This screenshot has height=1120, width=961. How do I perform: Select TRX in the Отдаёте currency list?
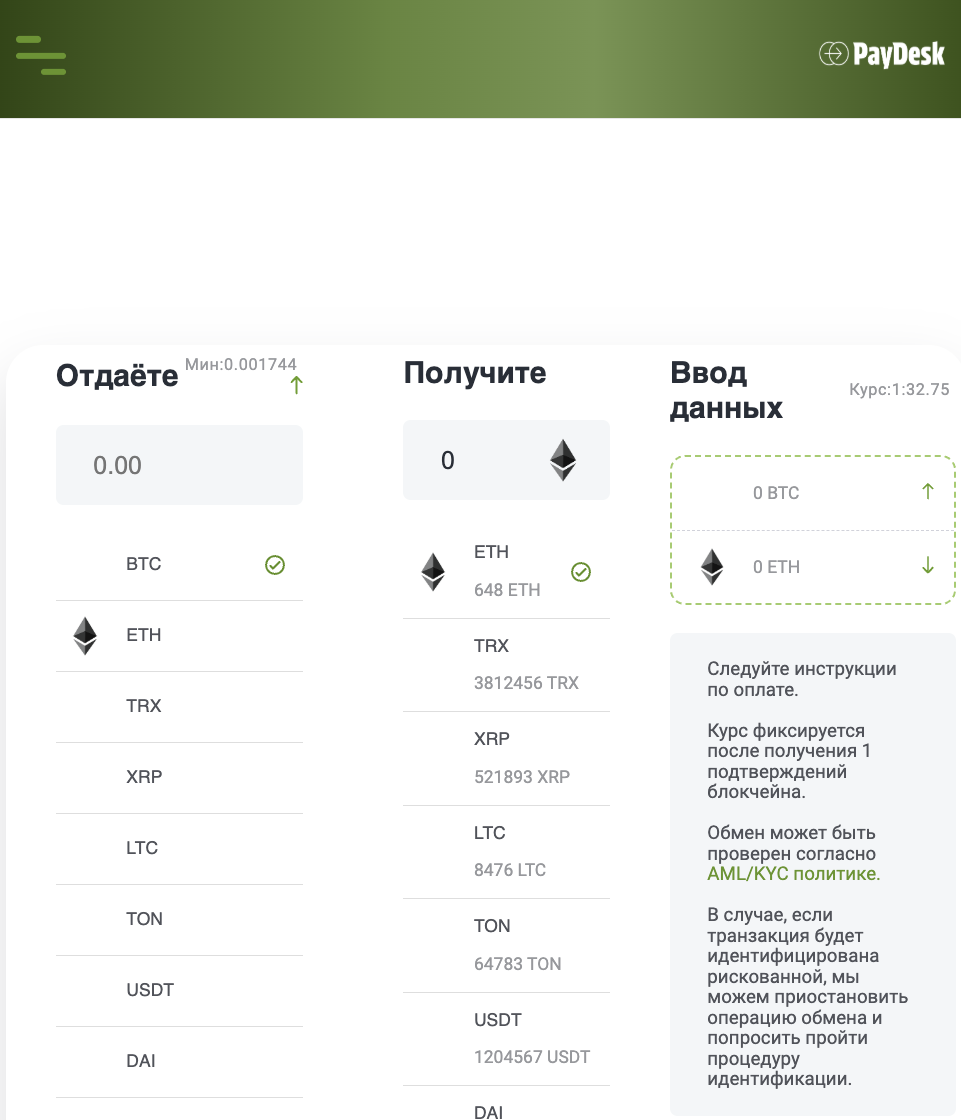pos(143,706)
